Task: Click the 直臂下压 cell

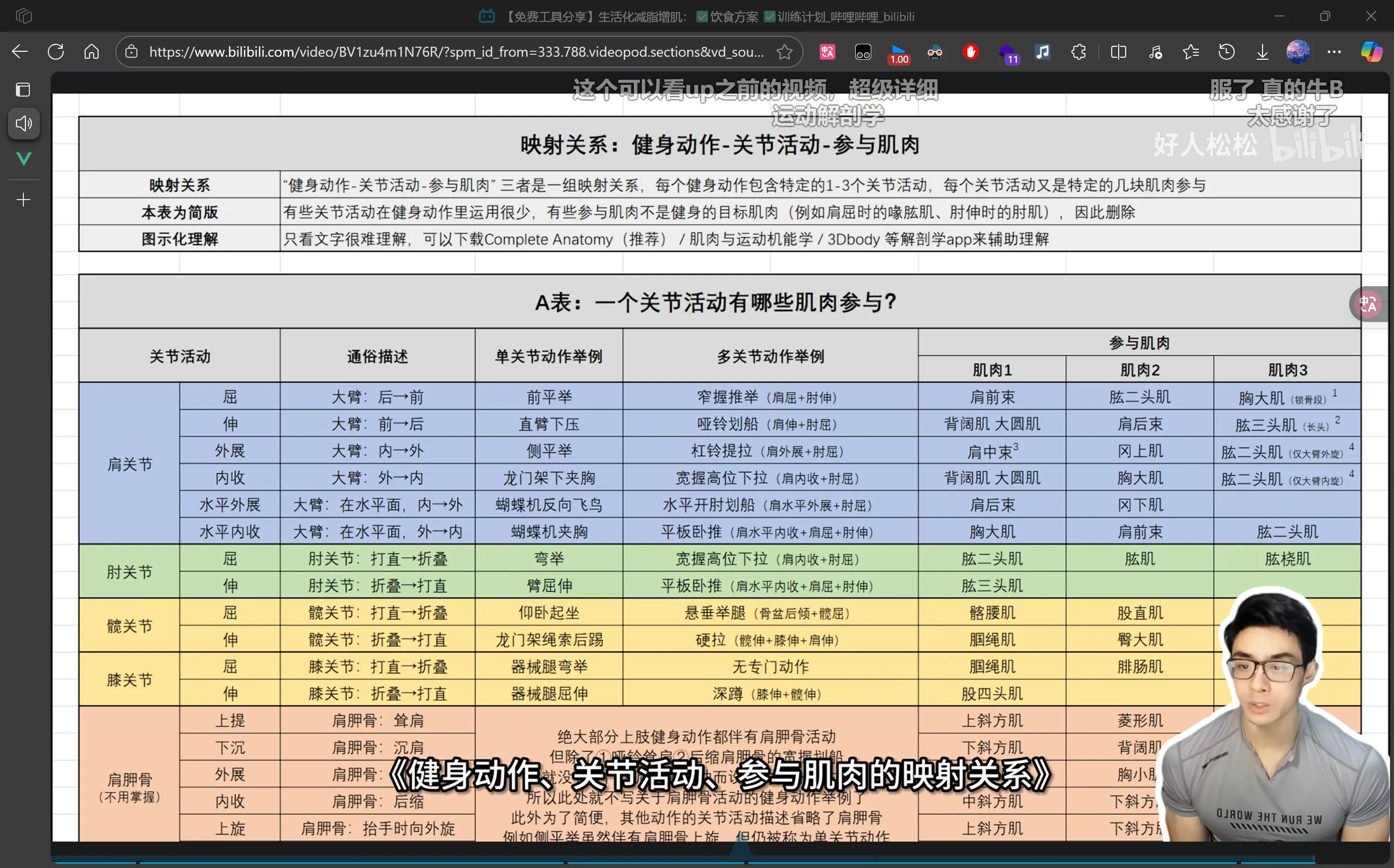Action: tap(549, 424)
